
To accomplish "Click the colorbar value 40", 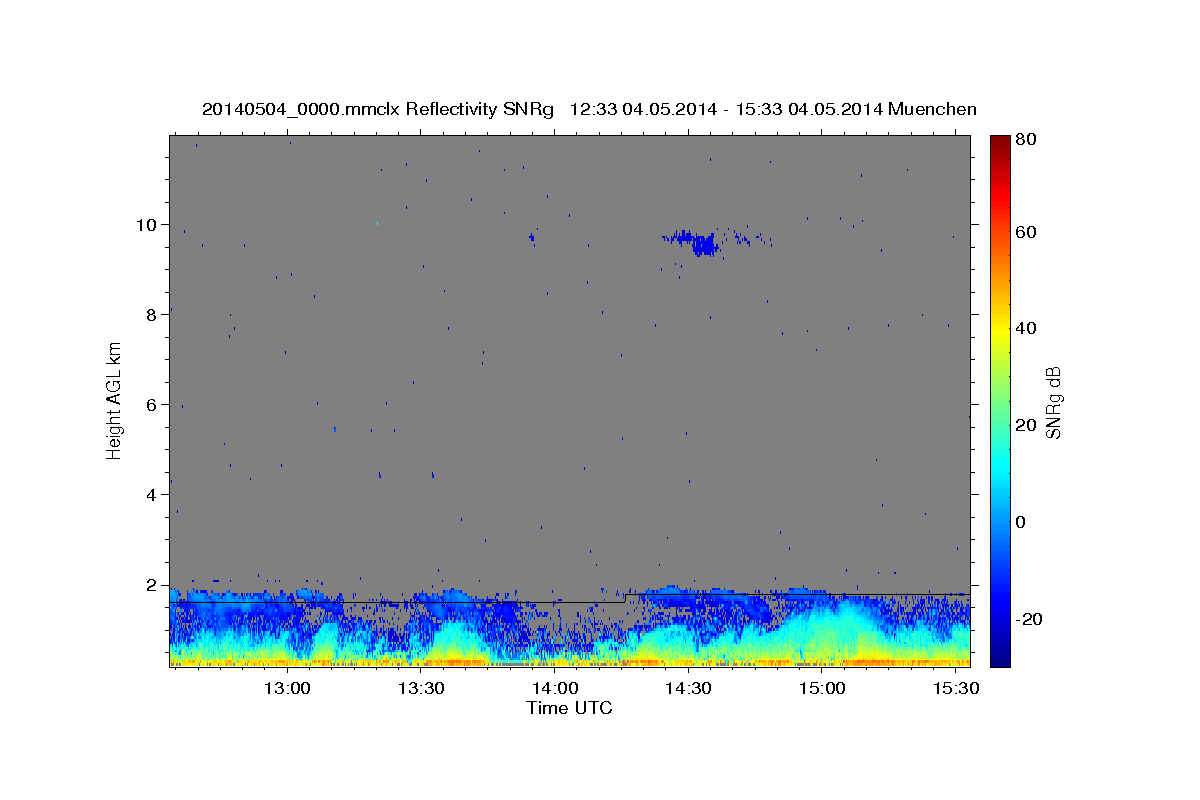I will (x=1028, y=328).
